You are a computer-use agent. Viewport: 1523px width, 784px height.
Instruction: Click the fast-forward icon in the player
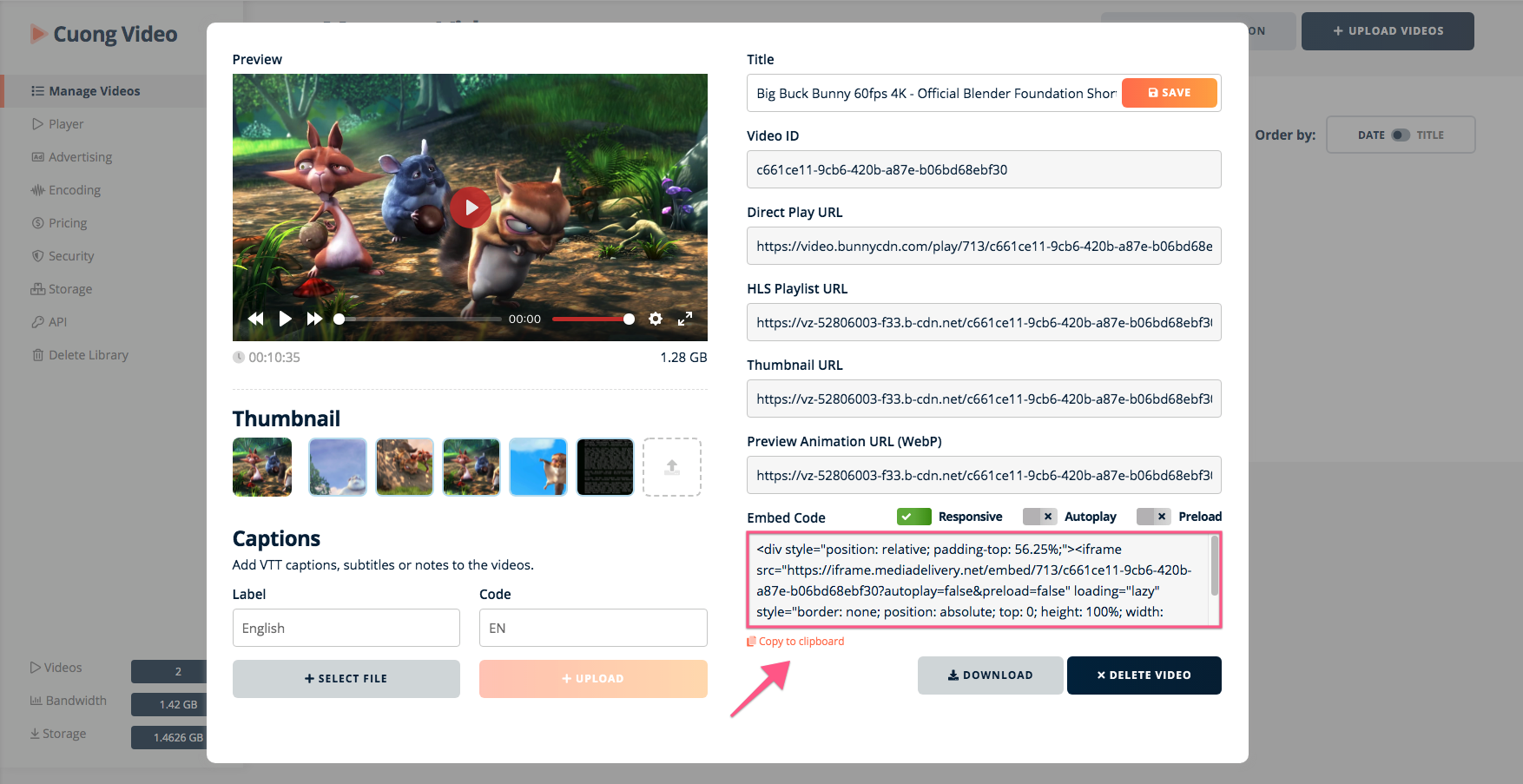tap(314, 319)
